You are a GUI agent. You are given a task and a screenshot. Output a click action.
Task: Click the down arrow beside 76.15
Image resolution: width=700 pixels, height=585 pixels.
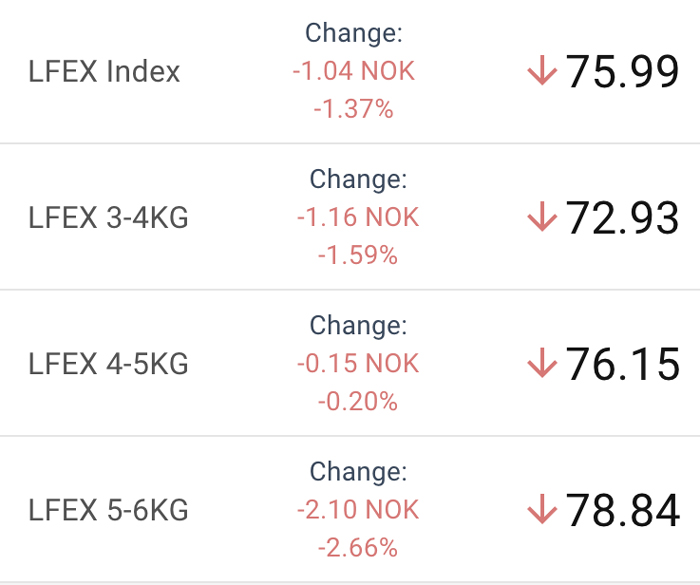(542, 363)
